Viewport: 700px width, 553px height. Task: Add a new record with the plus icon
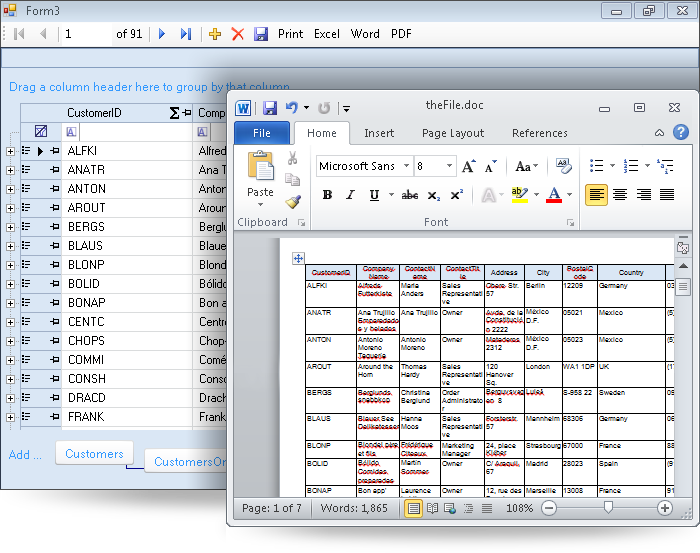tap(215, 34)
